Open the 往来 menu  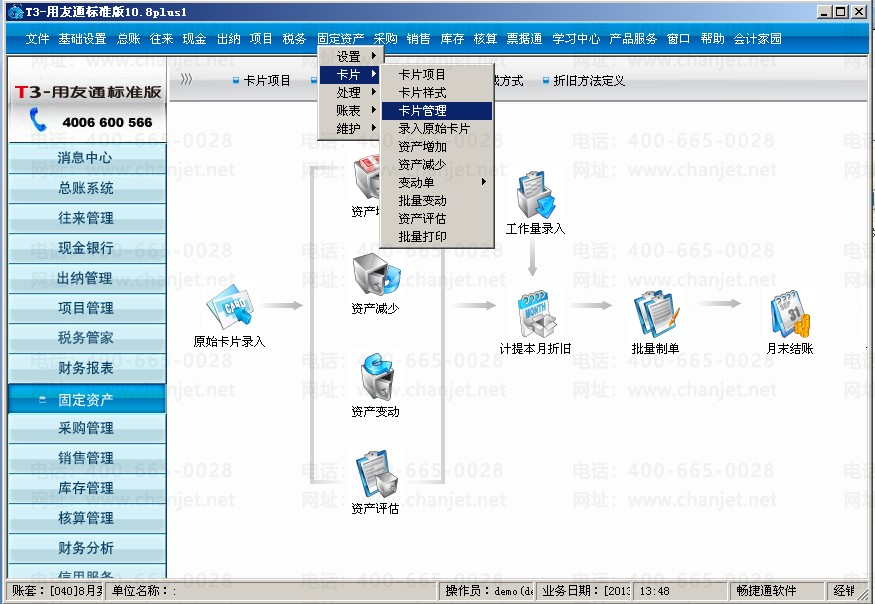pos(161,39)
